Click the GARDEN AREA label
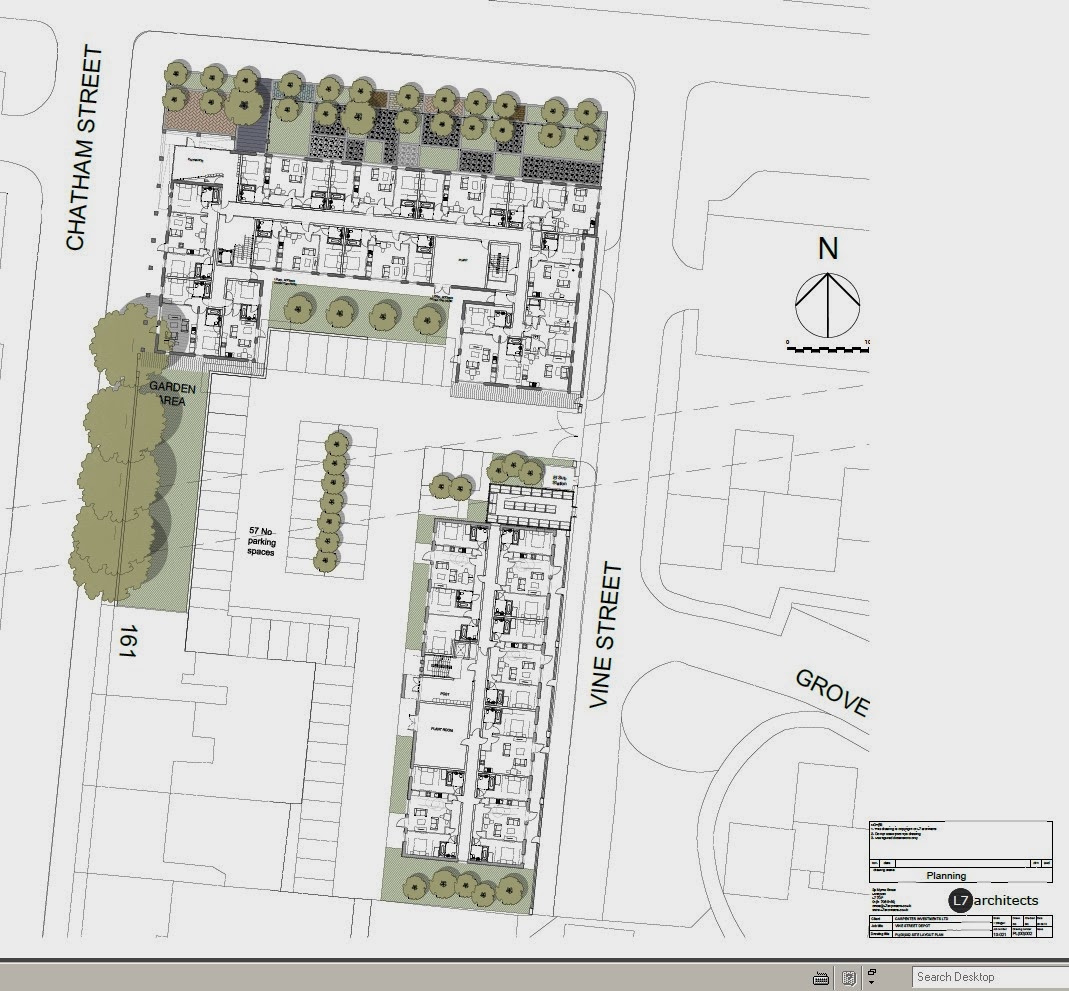The height and width of the screenshot is (991, 1069). 172,395
